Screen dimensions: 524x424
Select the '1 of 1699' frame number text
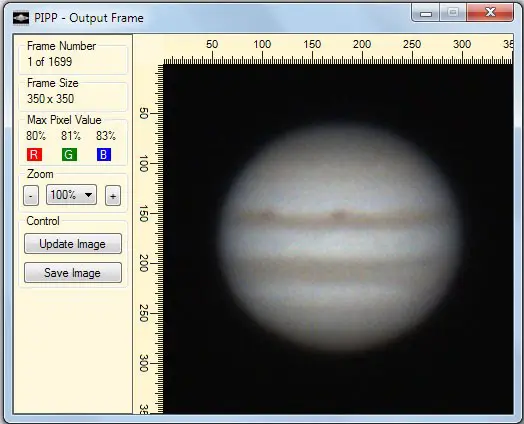(49, 61)
